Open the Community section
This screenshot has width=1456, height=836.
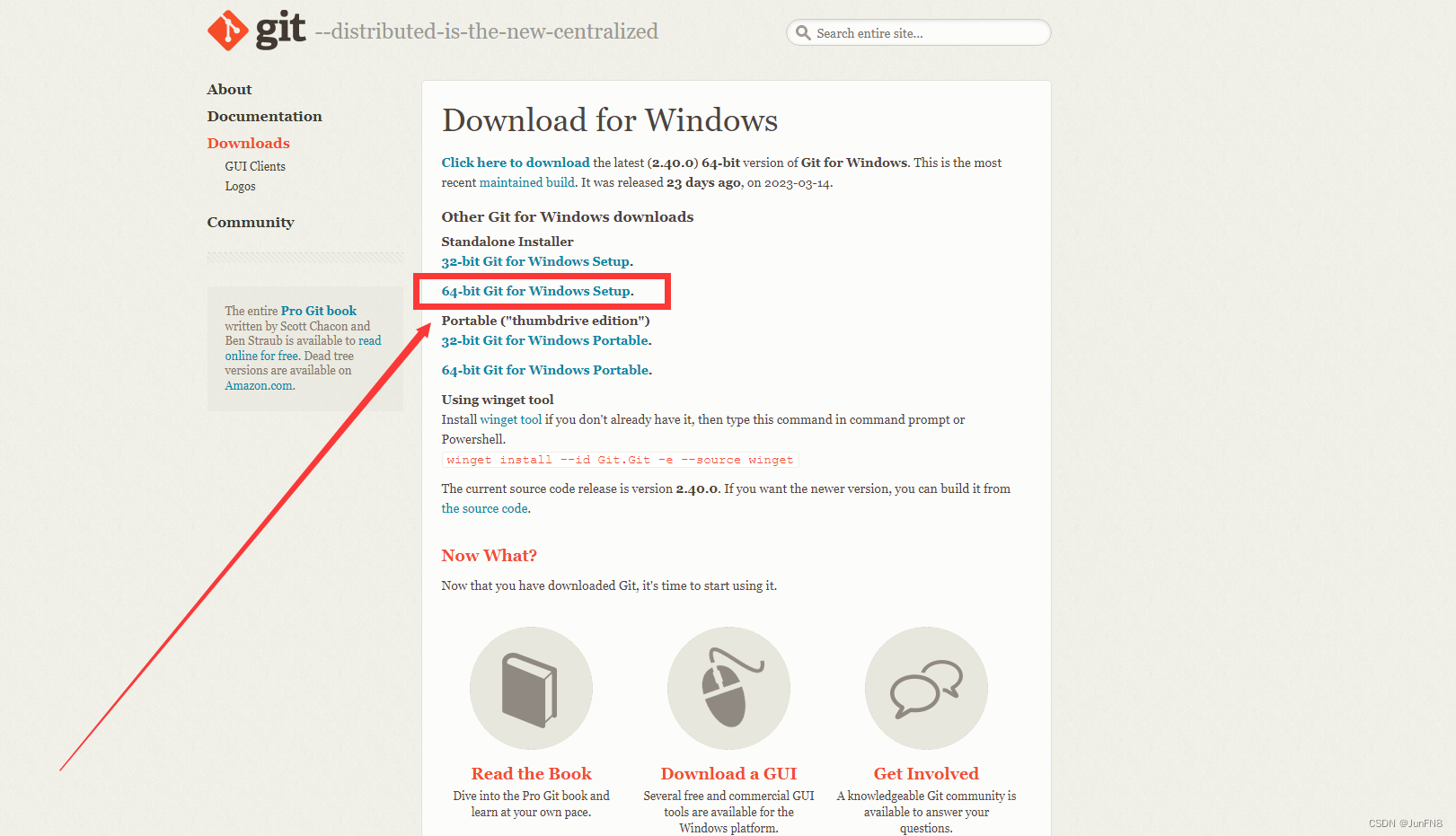(251, 222)
